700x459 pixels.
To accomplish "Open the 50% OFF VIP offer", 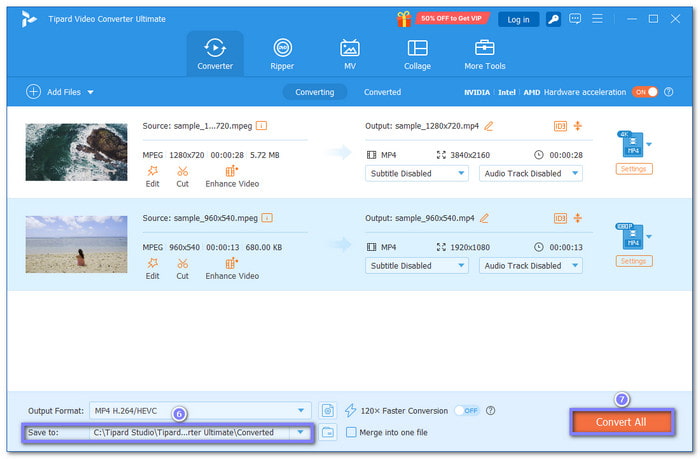I will click(x=451, y=18).
